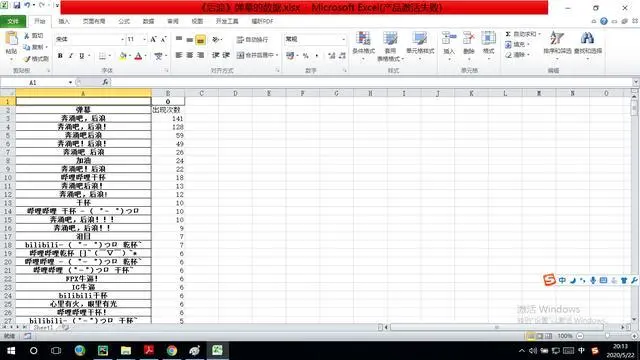Decrease indent in alignment group

pyautogui.click(x=216, y=55)
